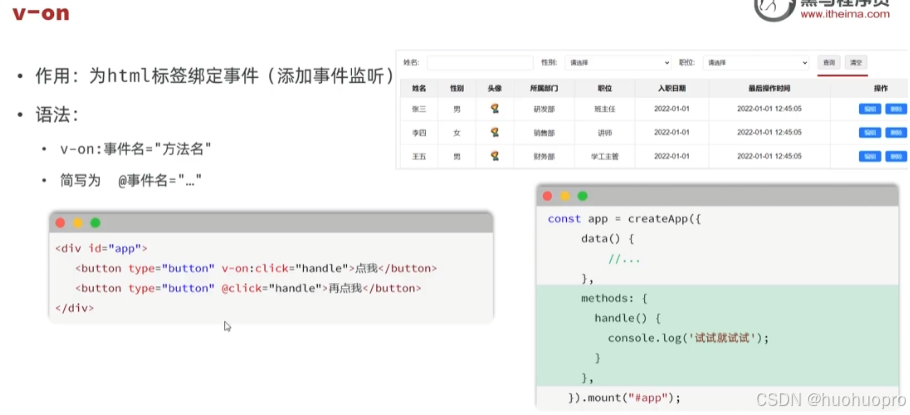Open the www.itheima.com link
Image resolution: width=910 pixels, height=415 pixels.
[x=845, y=14]
